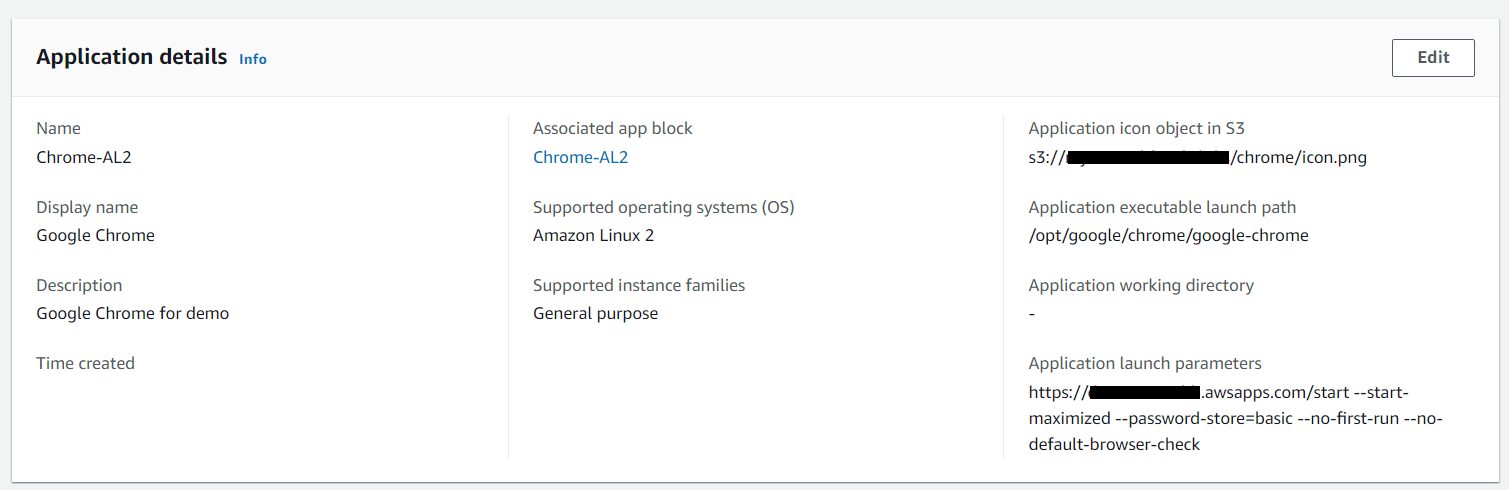Open the Info link beside Application details
This screenshot has width=1509, height=490.
click(253, 59)
